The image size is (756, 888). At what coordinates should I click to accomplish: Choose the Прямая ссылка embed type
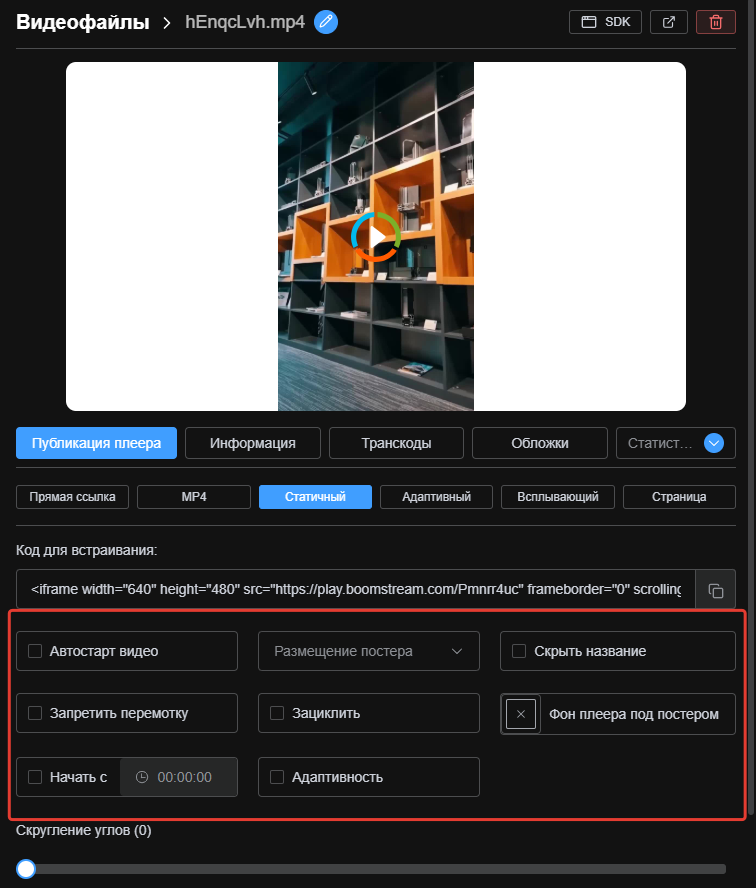coord(72,497)
